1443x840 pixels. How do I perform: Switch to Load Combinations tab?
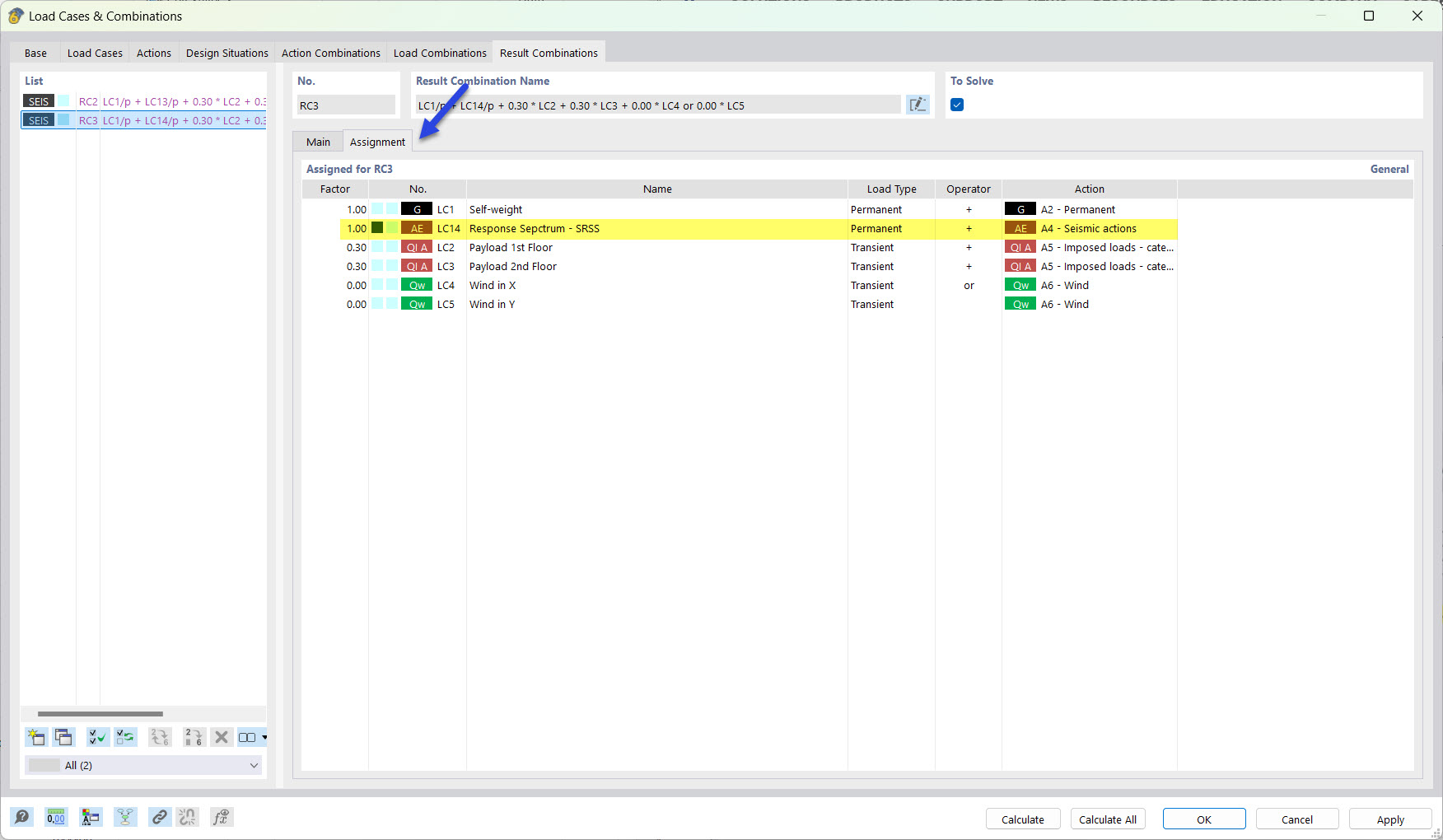coord(440,53)
